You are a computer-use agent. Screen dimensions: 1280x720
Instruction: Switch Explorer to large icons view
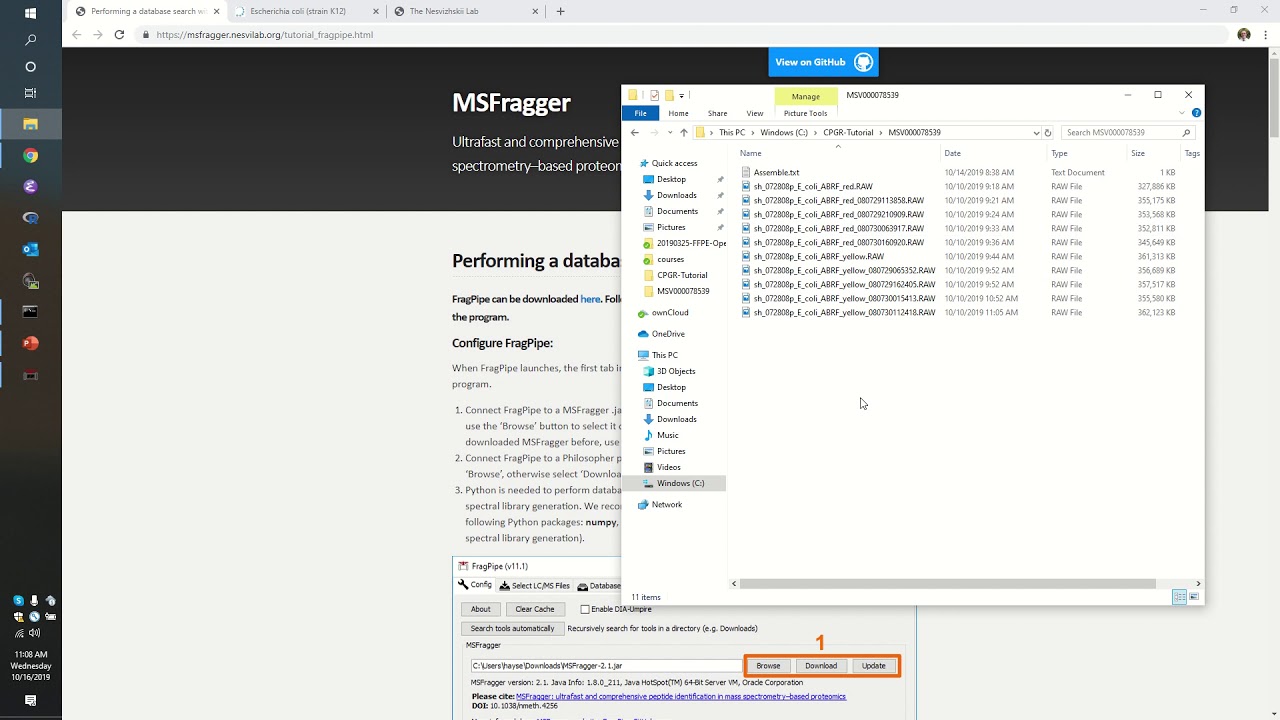[1193, 597]
